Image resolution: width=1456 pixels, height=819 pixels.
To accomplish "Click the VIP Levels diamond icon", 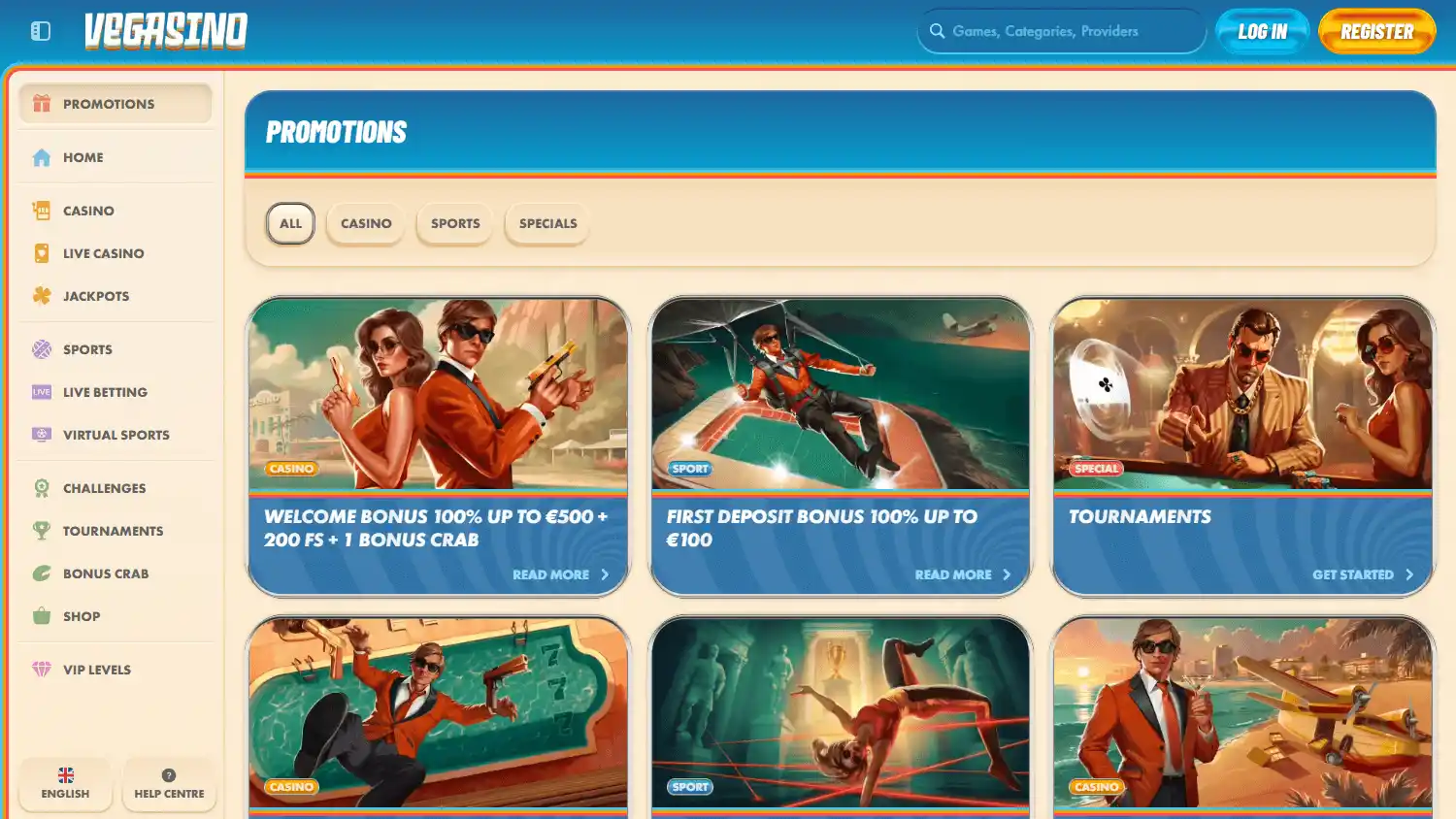I will (x=42, y=670).
